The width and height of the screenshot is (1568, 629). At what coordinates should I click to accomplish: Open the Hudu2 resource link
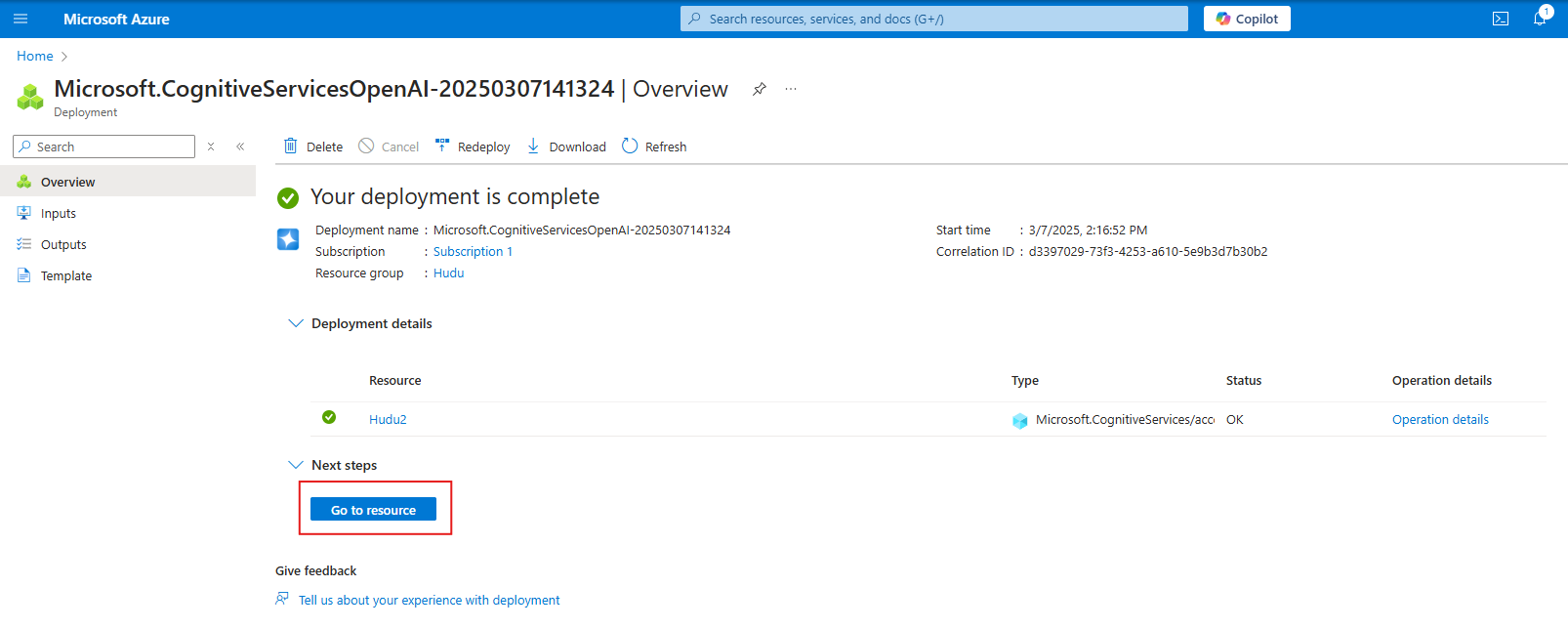click(388, 419)
